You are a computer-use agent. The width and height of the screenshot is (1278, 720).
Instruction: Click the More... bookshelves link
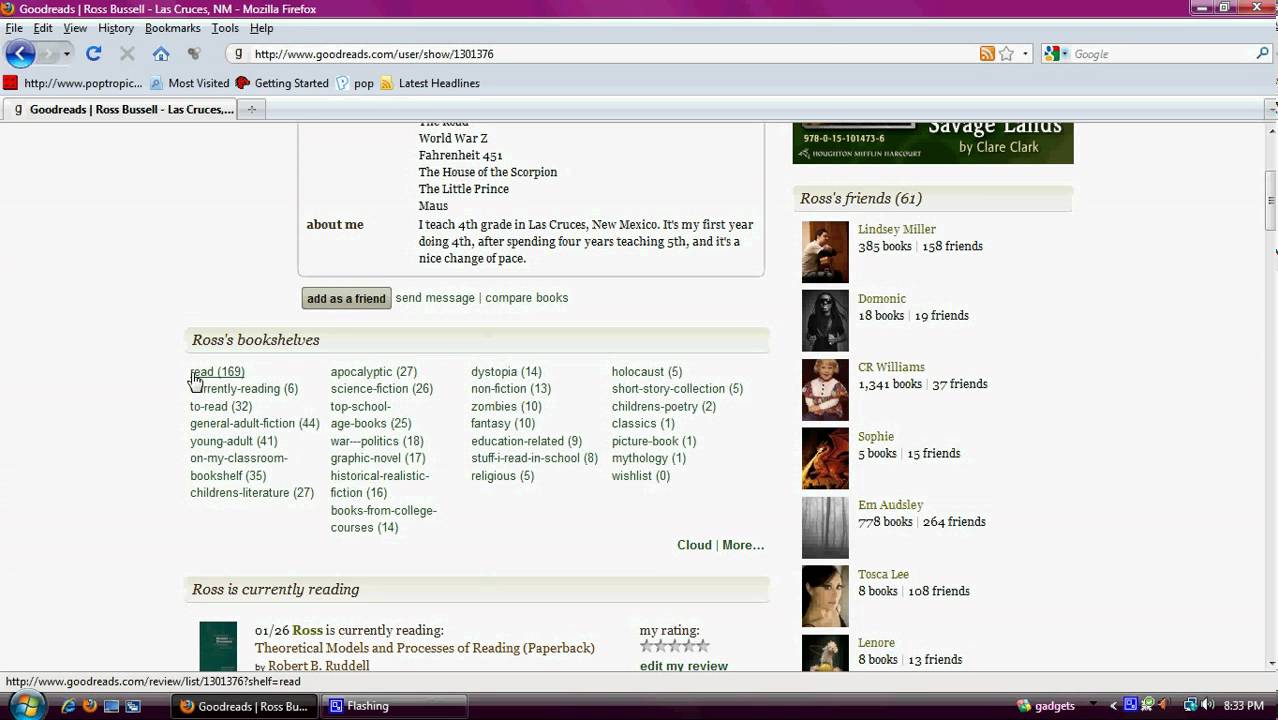tap(743, 545)
